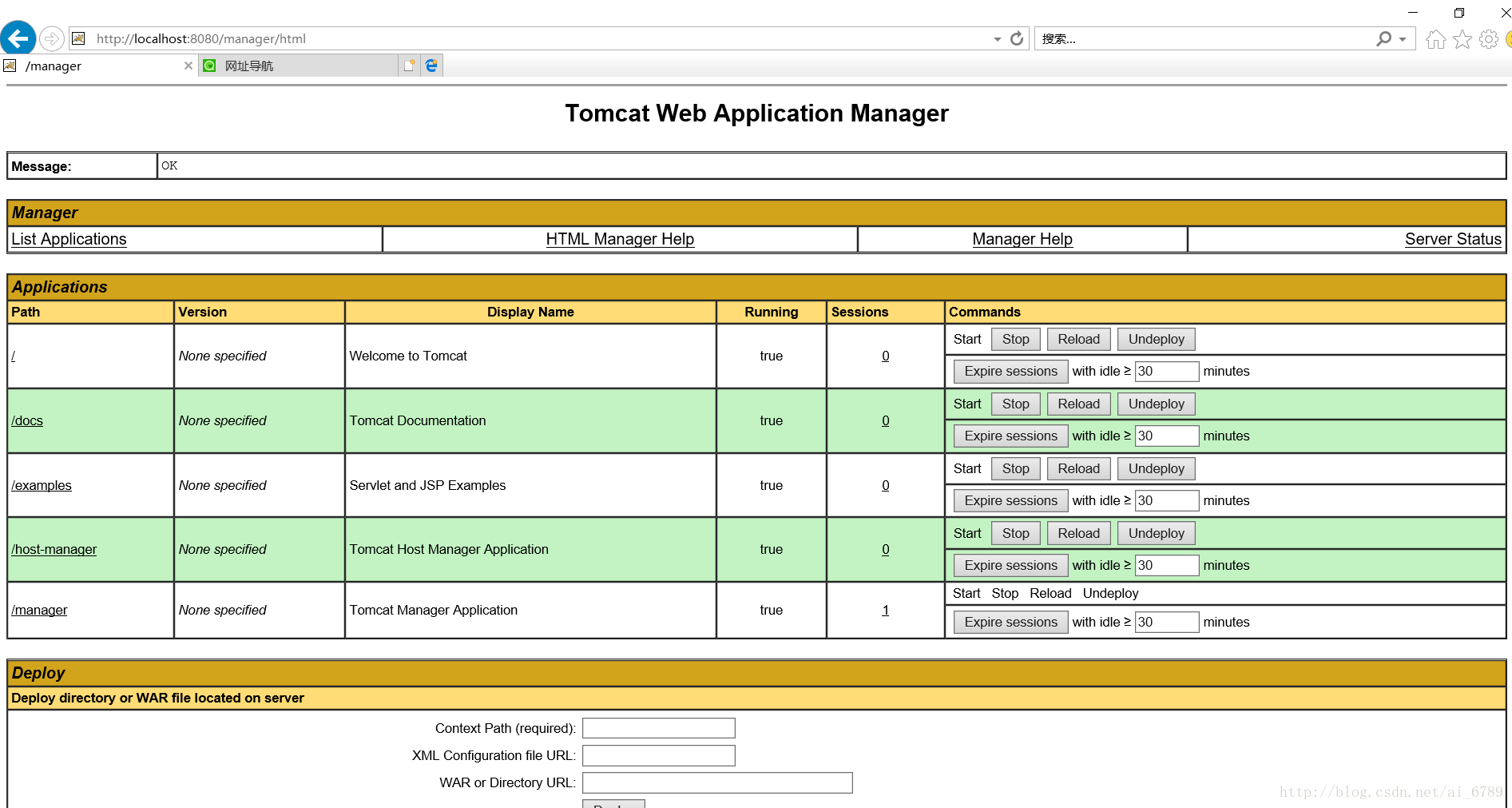Open Server Status link

tap(1453, 239)
